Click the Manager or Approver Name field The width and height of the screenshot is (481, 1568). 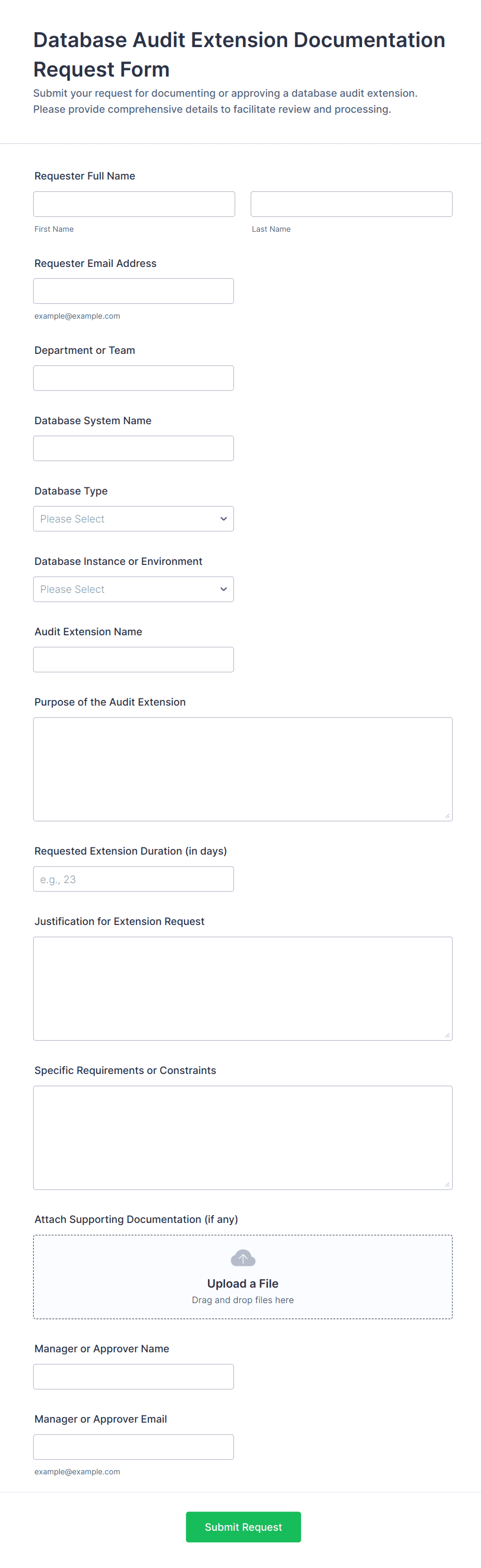[133, 1377]
